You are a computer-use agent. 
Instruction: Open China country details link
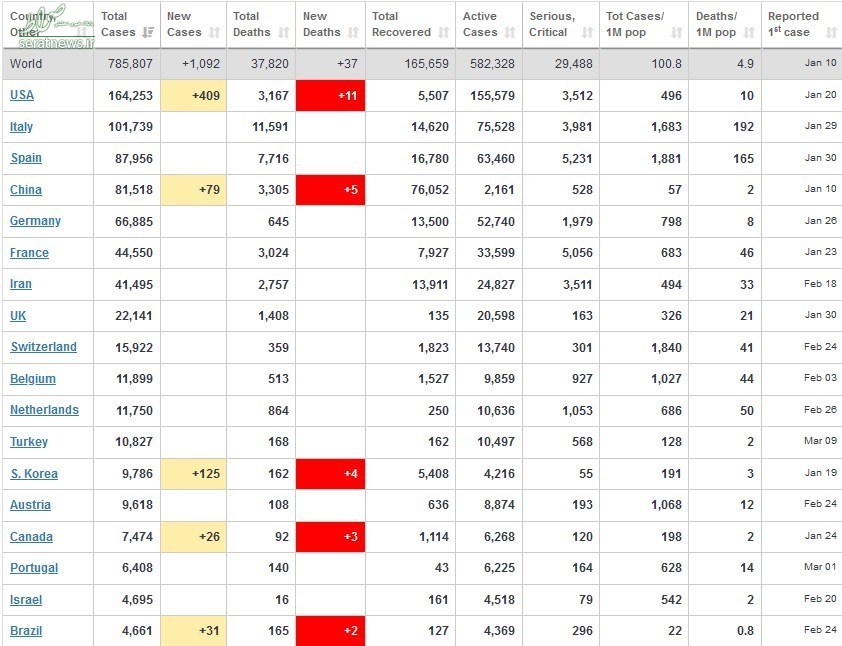coord(26,190)
